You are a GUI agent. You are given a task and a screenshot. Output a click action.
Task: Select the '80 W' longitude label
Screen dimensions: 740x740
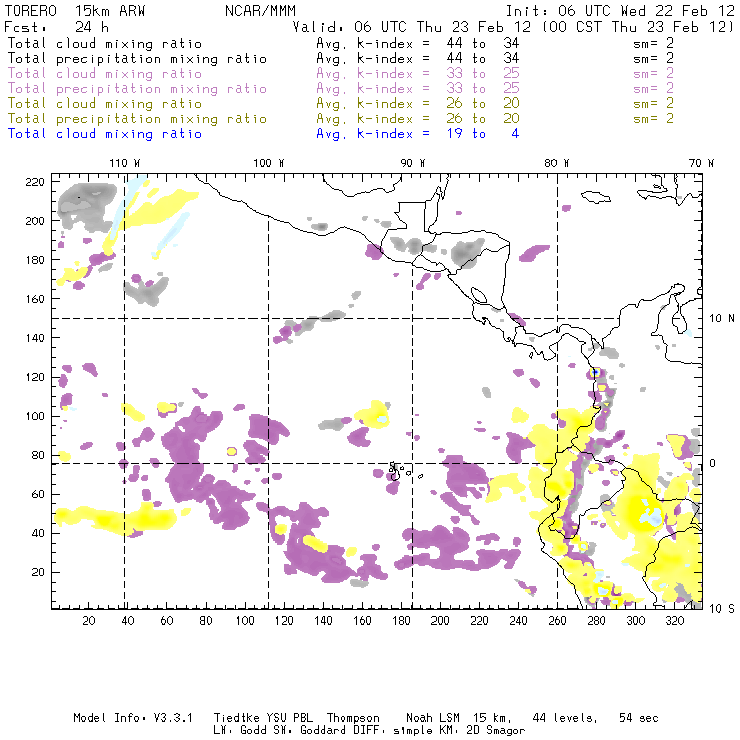point(556,163)
